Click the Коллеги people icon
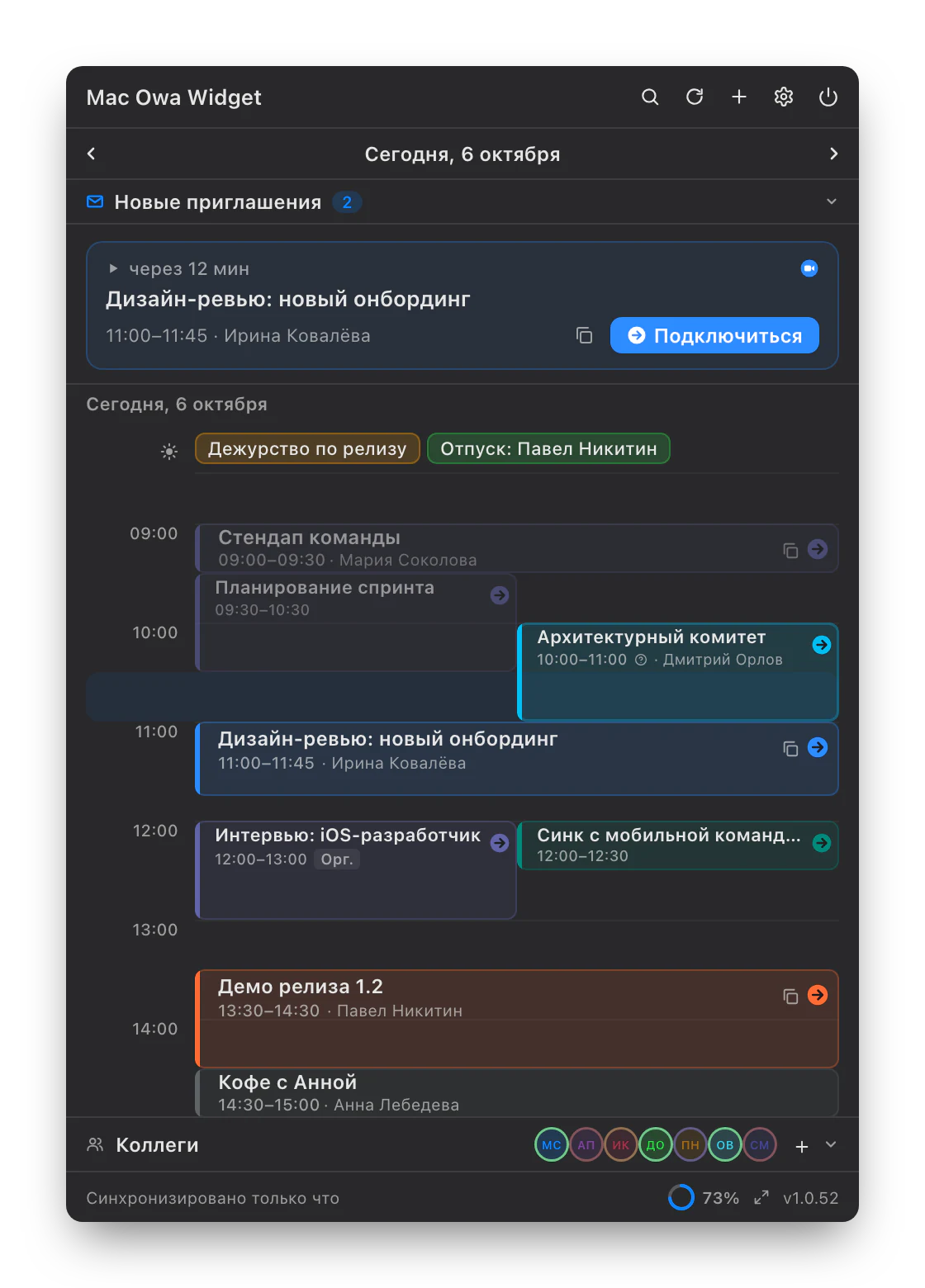 (x=95, y=1145)
